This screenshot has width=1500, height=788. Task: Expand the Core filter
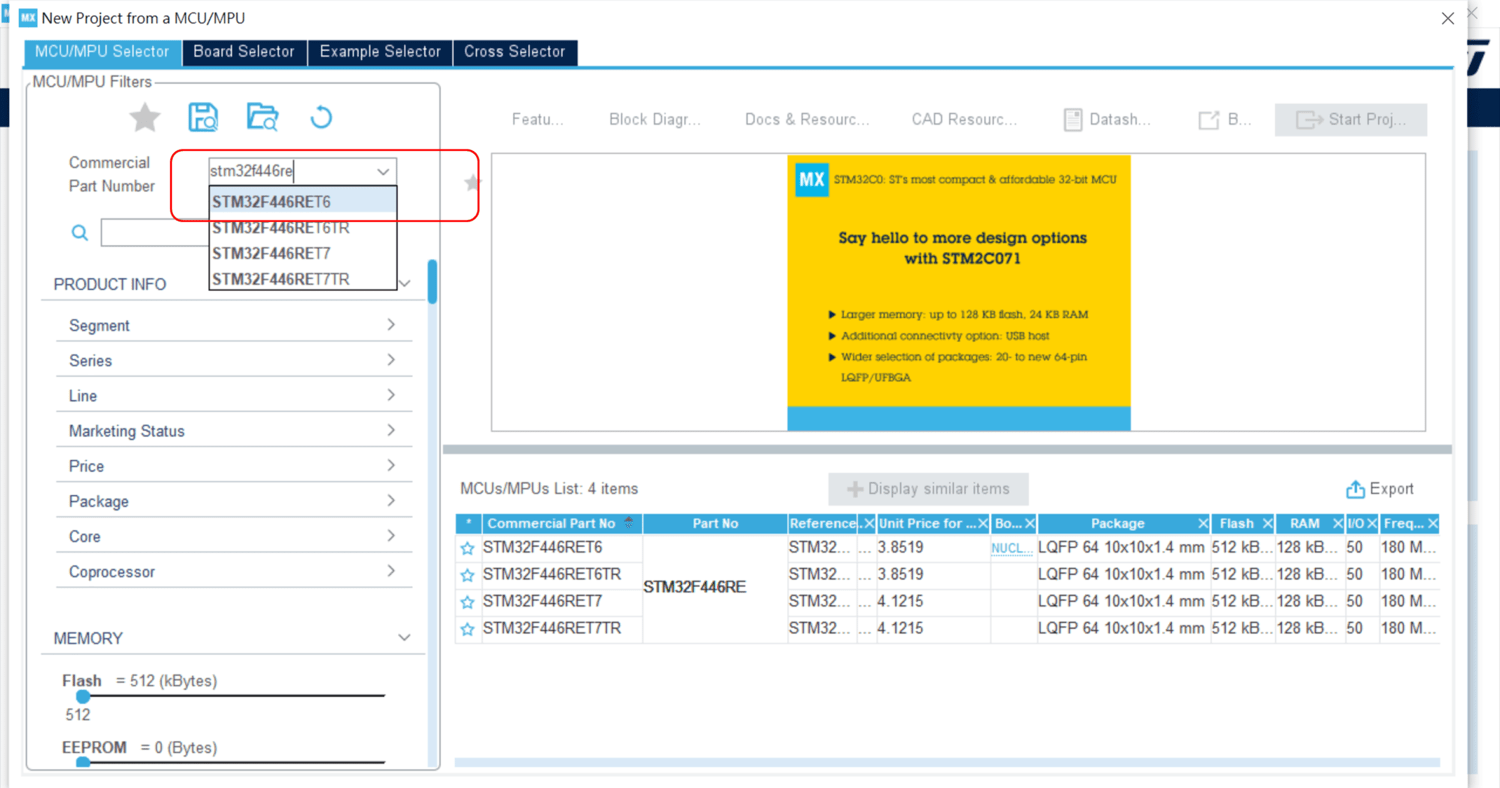click(x=391, y=536)
